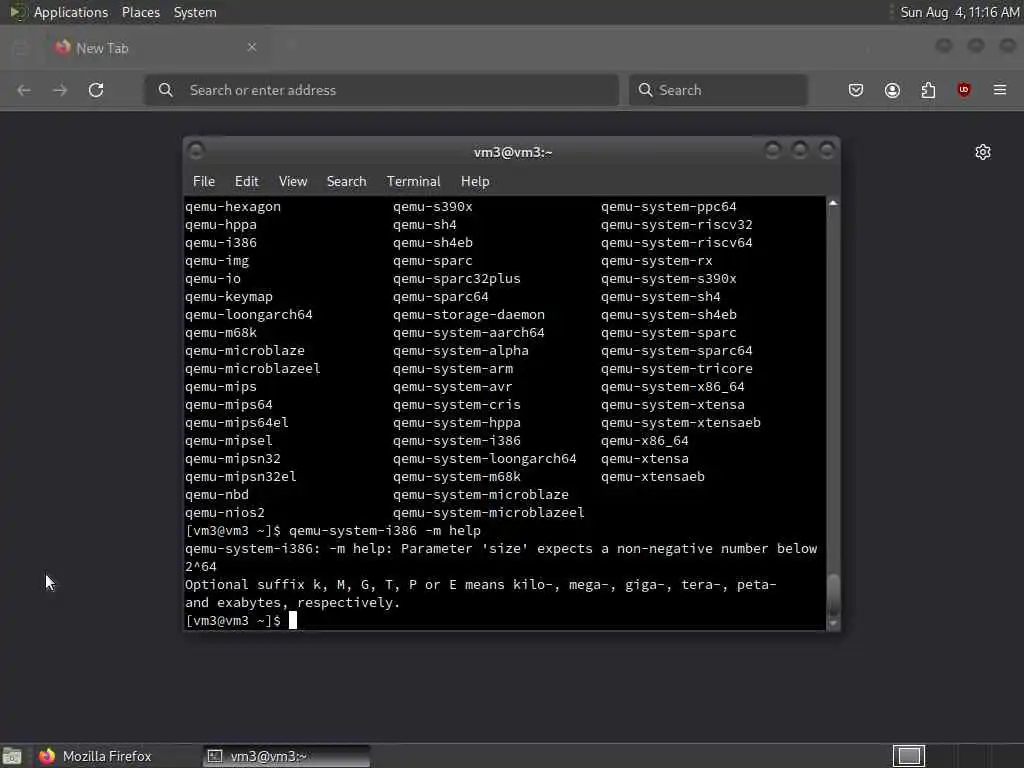Click qemu-system-riscv64 in the listing
The height and width of the screenshot is (768, 1024).
(x=677, y=242)
